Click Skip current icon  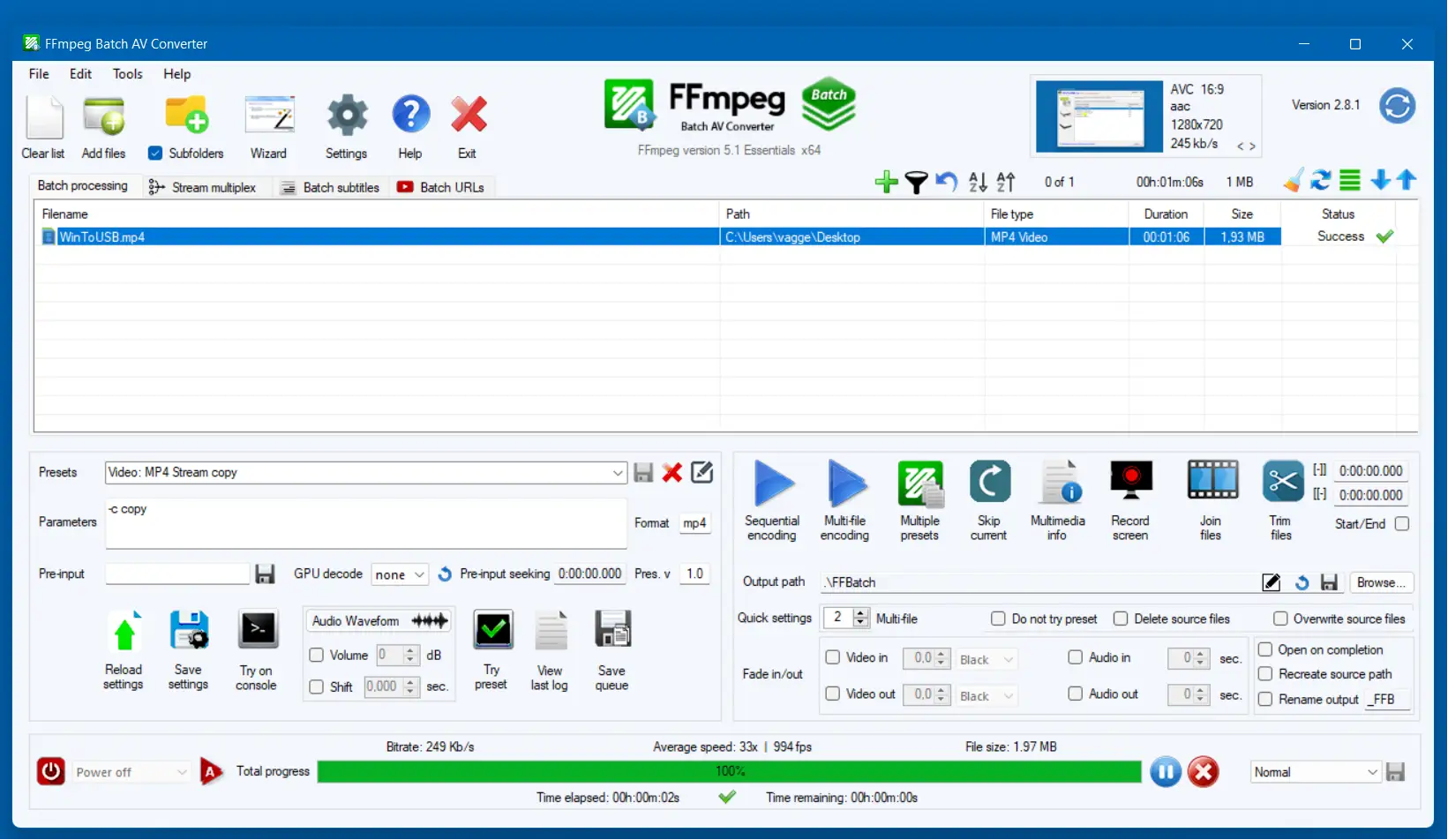pos(989,482)
